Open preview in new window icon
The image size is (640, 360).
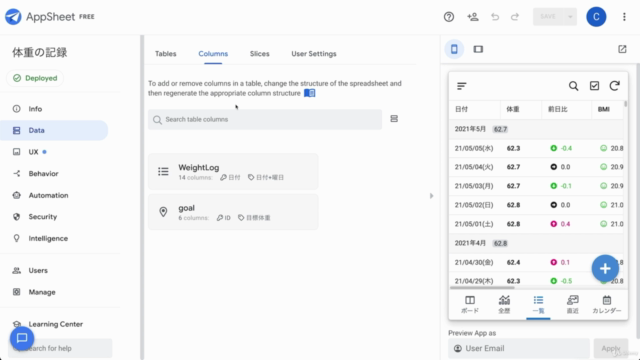(622, 49)
